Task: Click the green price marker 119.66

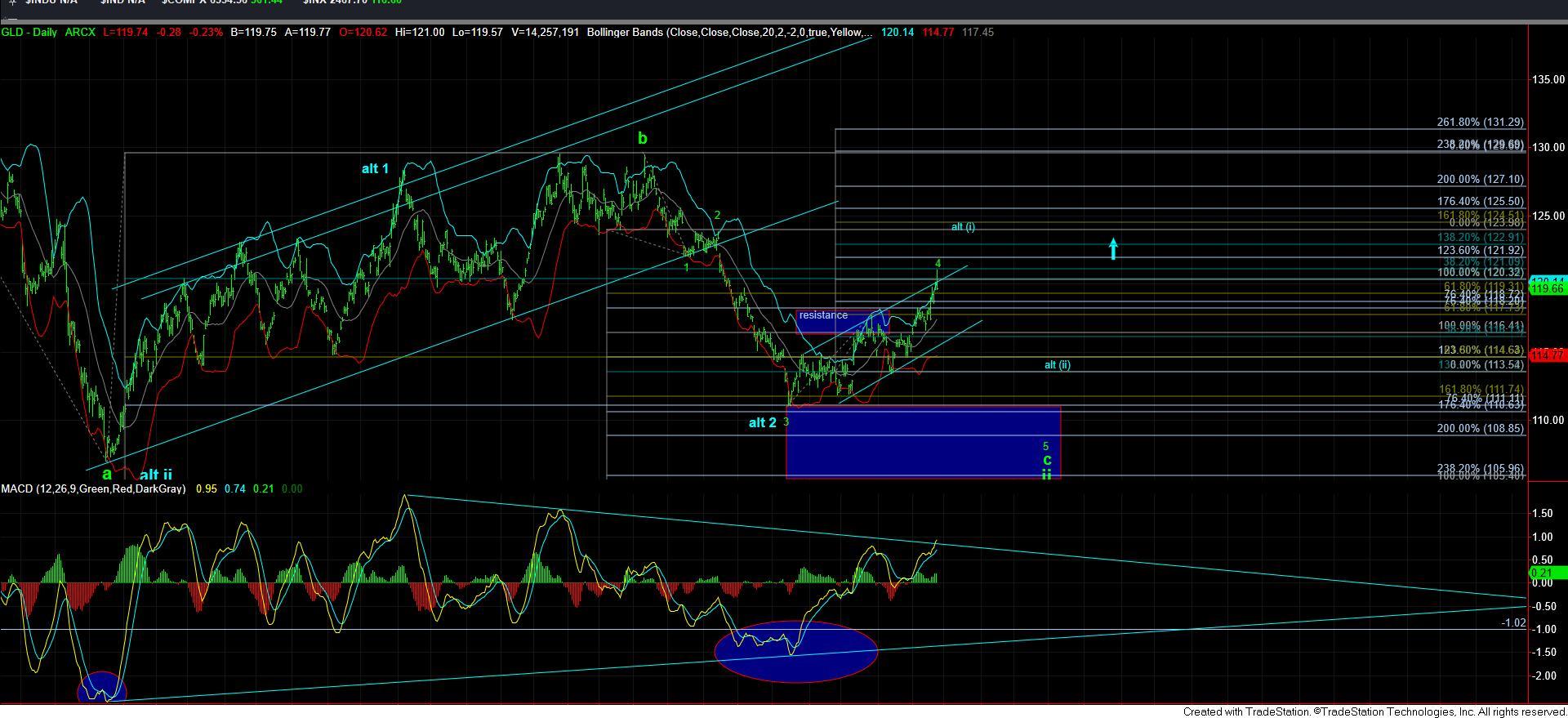Action: pyautogui.click(x=1548, y=289)
